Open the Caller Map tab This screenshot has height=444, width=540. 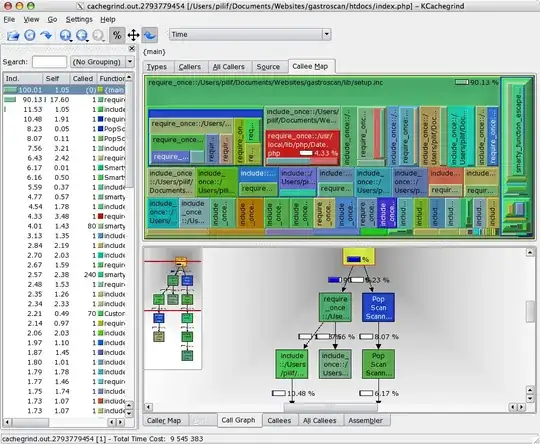pos(164,421)
